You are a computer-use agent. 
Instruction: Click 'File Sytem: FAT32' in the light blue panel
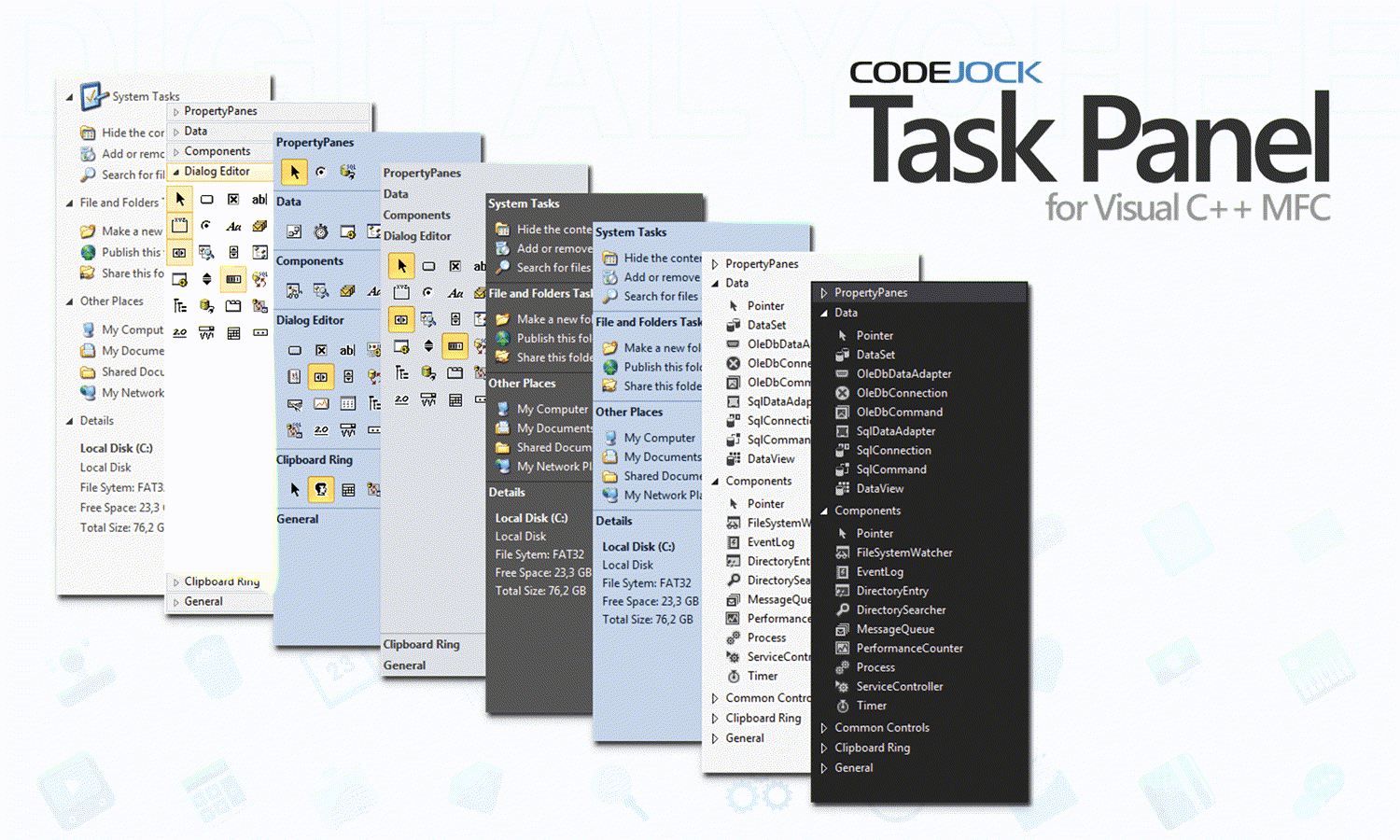(647, 582)
